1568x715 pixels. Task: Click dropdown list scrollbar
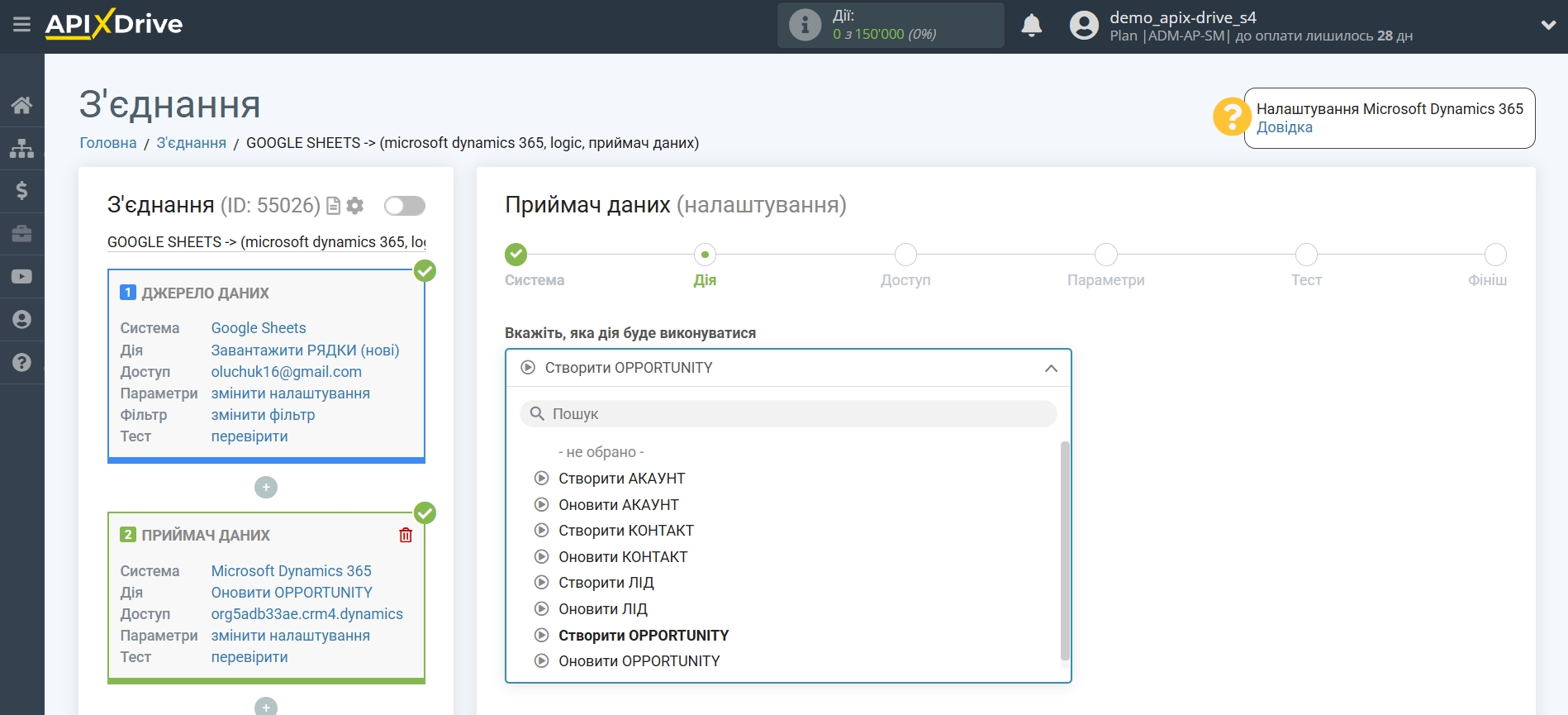click(1065, 550)
